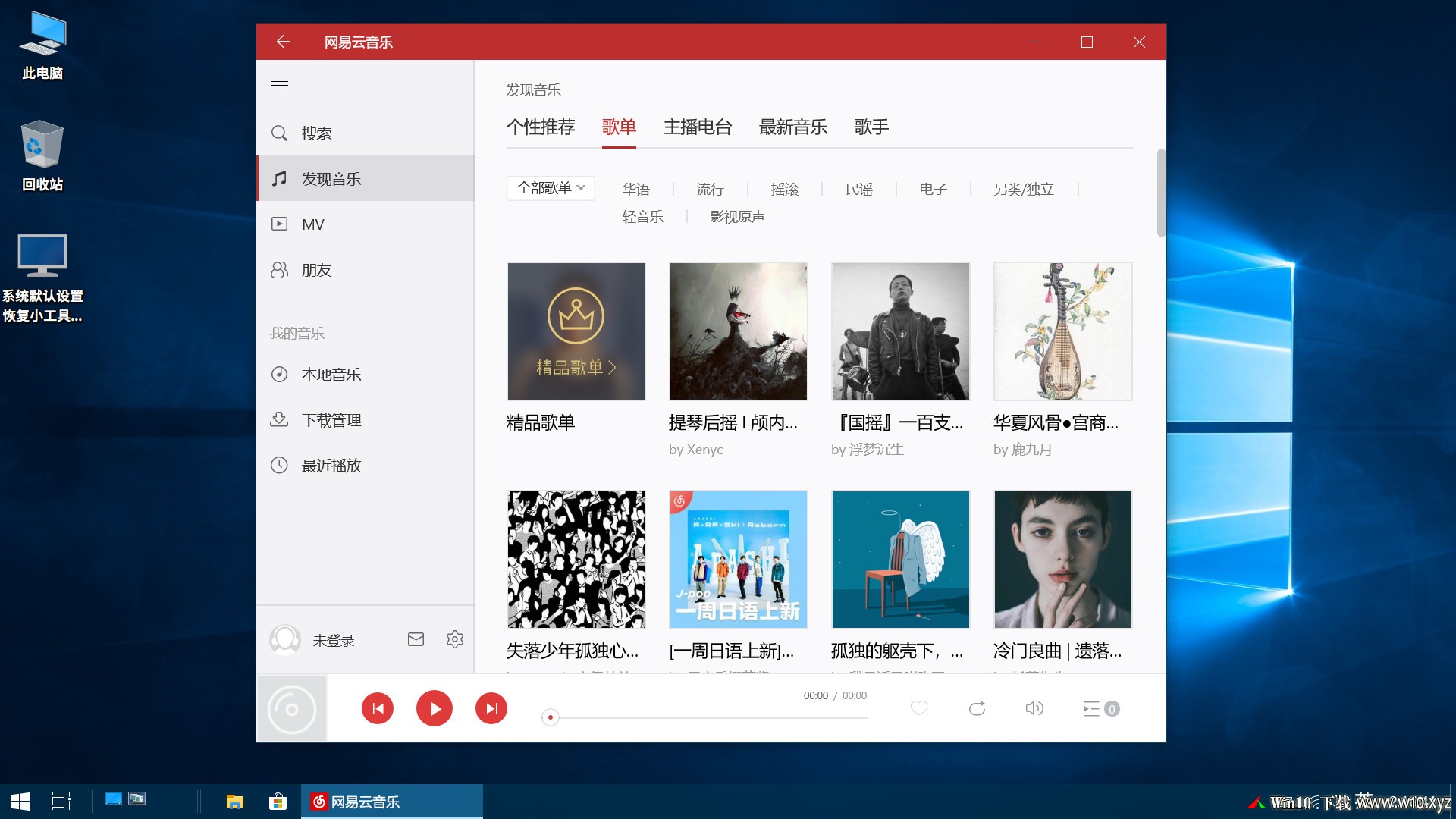Filter playlists by 流行
Screen dimensions: 1456x819
(711, 189)
